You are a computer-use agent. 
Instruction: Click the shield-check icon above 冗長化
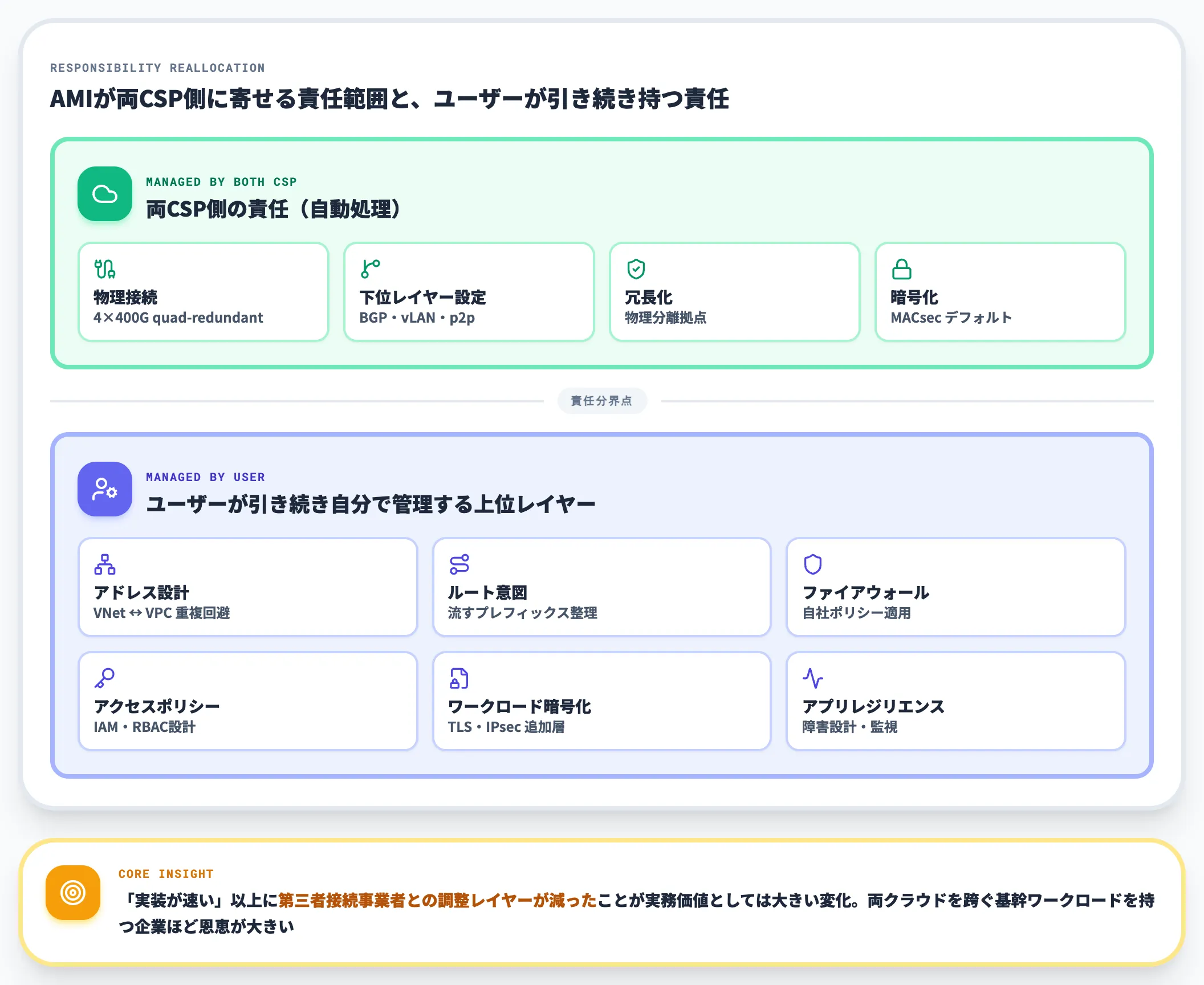click(x=636, y=269)
